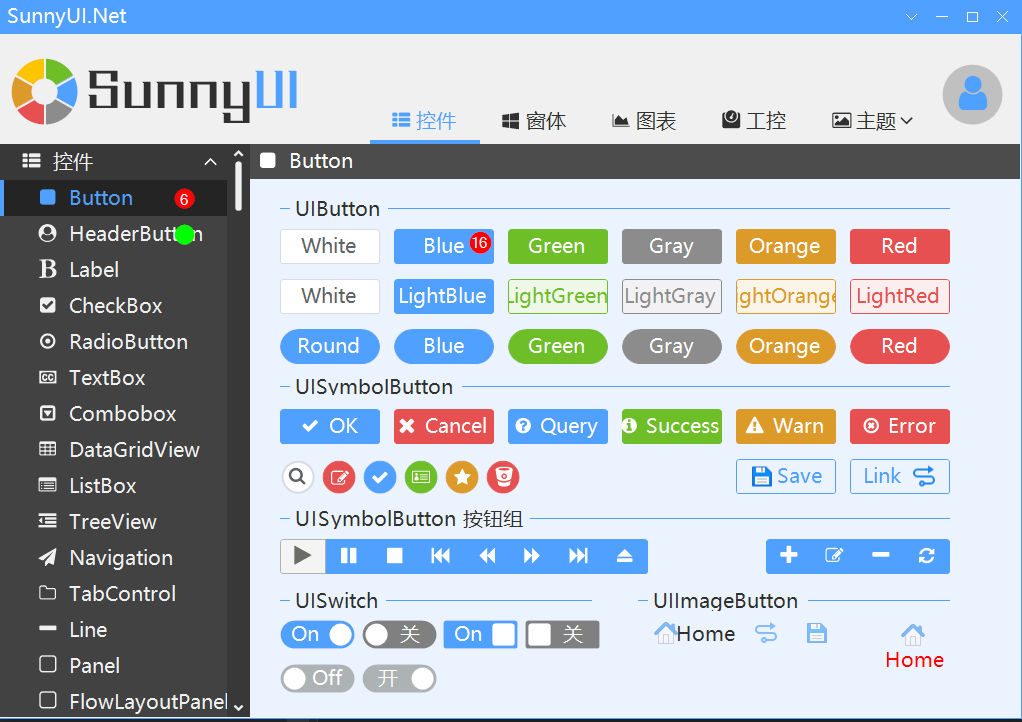The image size is (1022, 722).
Task: Click the rewind media button
Action: [487, 556]
